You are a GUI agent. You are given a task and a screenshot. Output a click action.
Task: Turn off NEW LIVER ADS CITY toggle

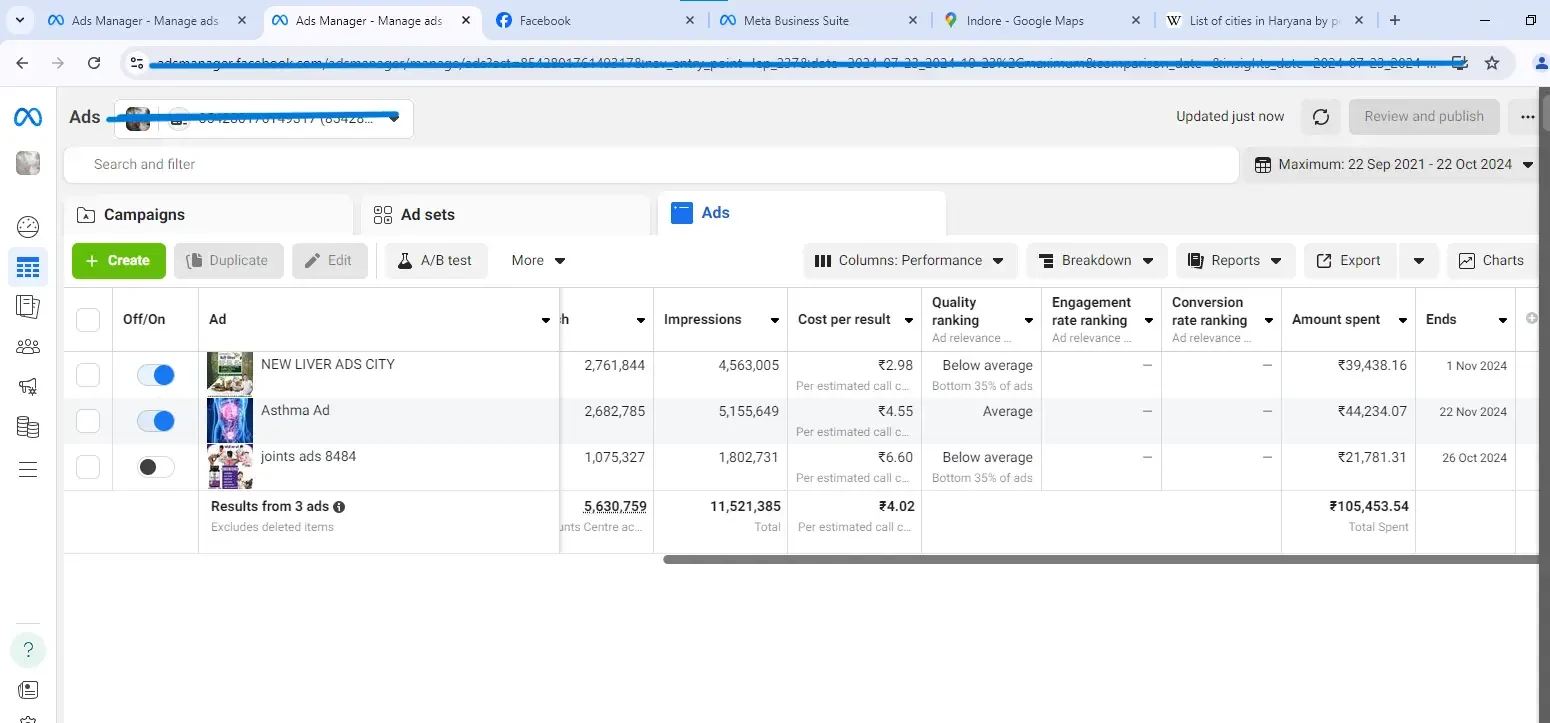[156, 375]
